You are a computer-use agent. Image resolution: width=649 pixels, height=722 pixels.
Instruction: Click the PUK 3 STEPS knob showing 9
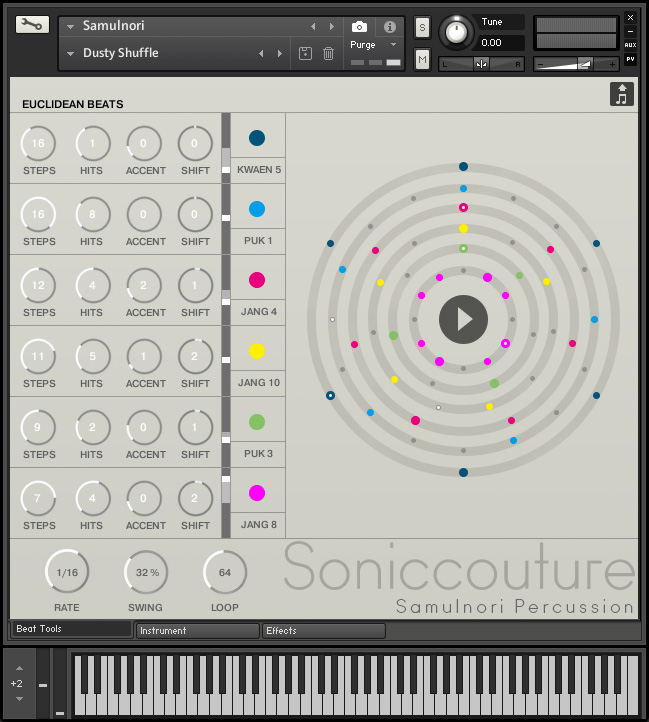pos(38,428)
